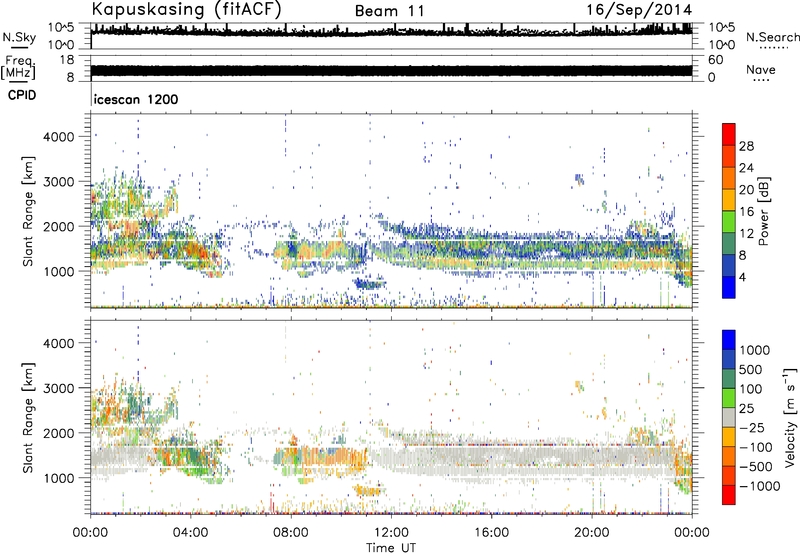Click the red bottom segment of Velocity color bar

[x=729, y=495]
